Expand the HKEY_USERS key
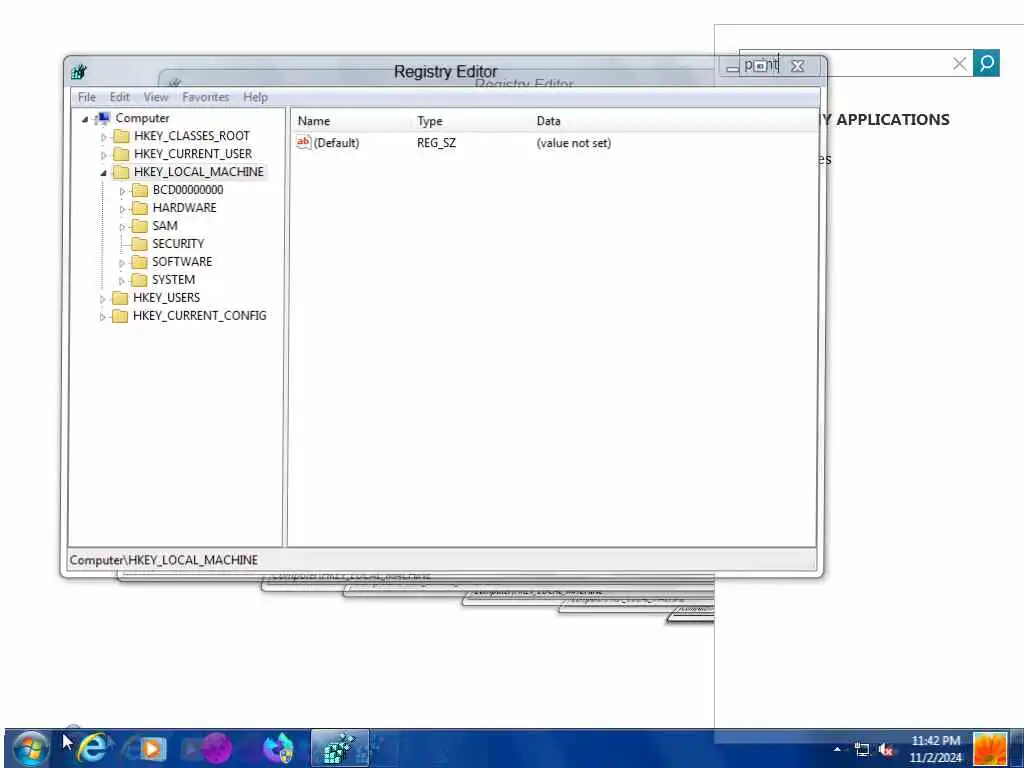The height and width of the screenshot is (768, 1024). click(x=103, y=298)
